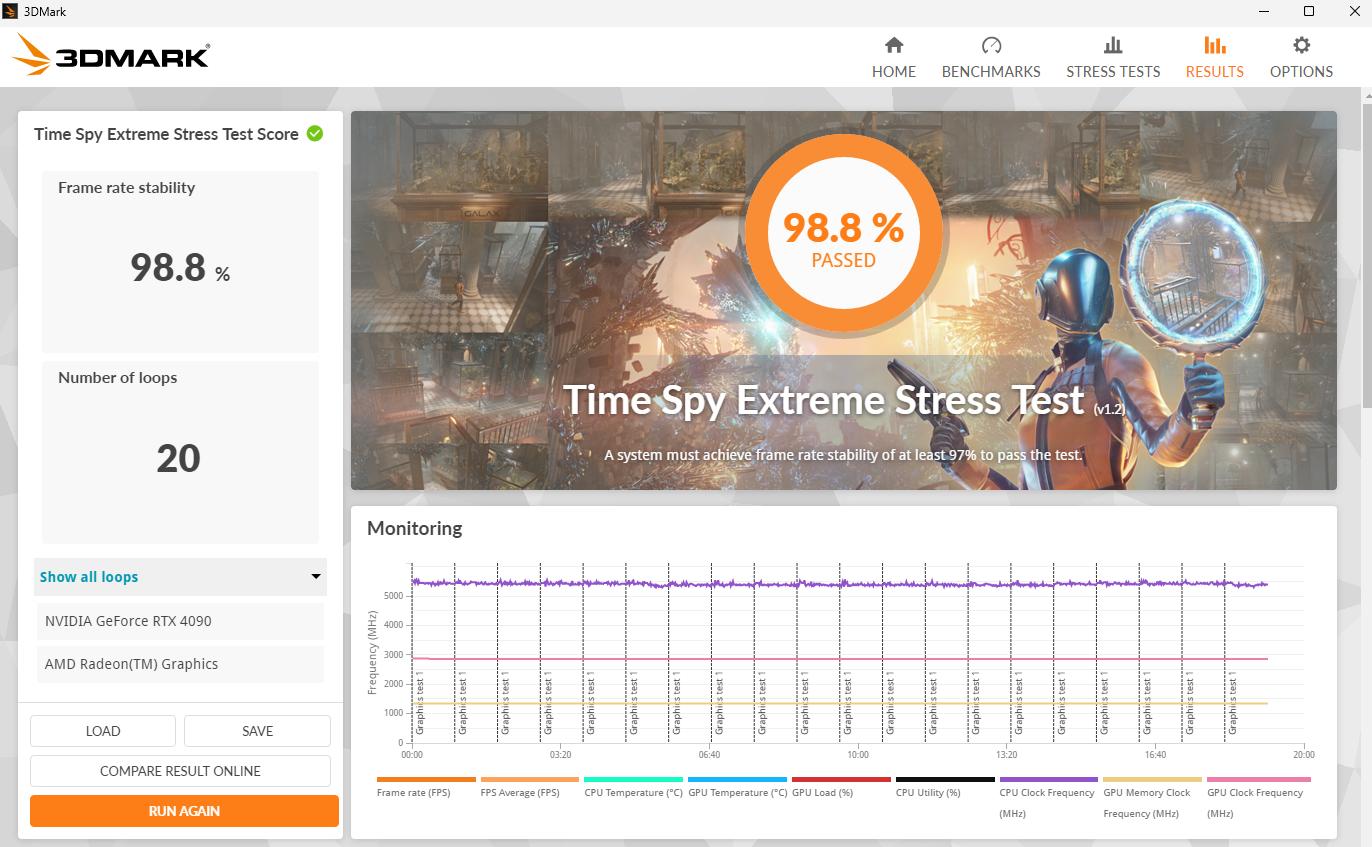Open Options via the gear icon
The width and height of the screenshot is (1372, 847).
1301,45
